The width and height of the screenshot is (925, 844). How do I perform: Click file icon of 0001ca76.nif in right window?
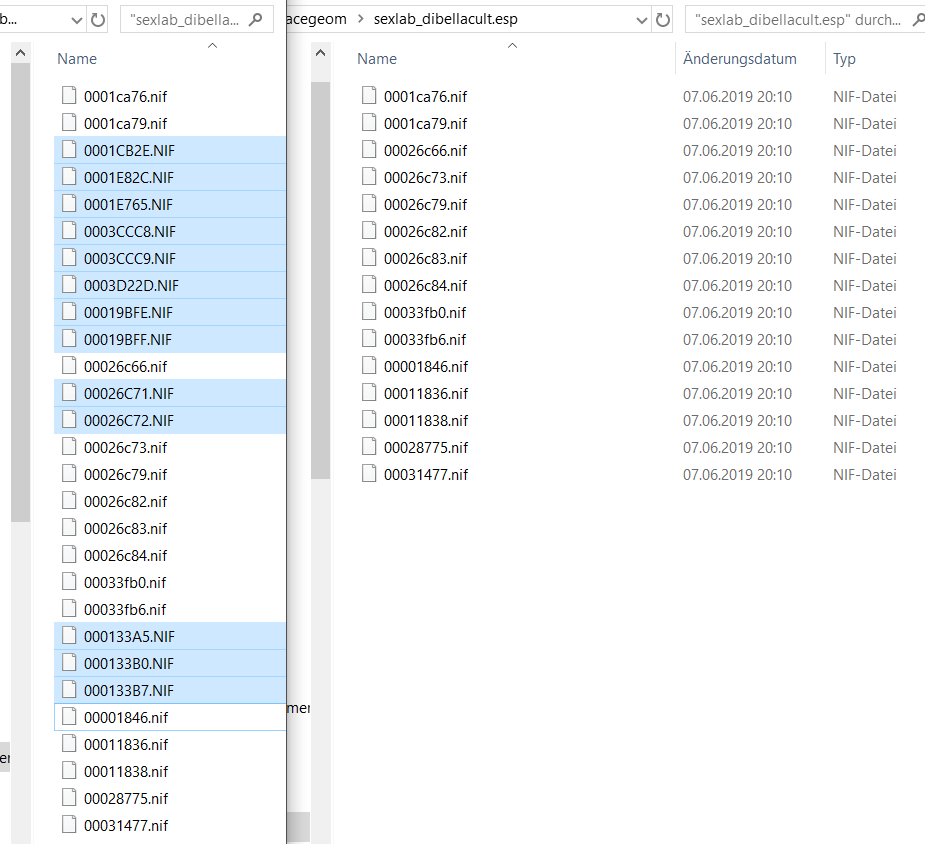point(369,96)
